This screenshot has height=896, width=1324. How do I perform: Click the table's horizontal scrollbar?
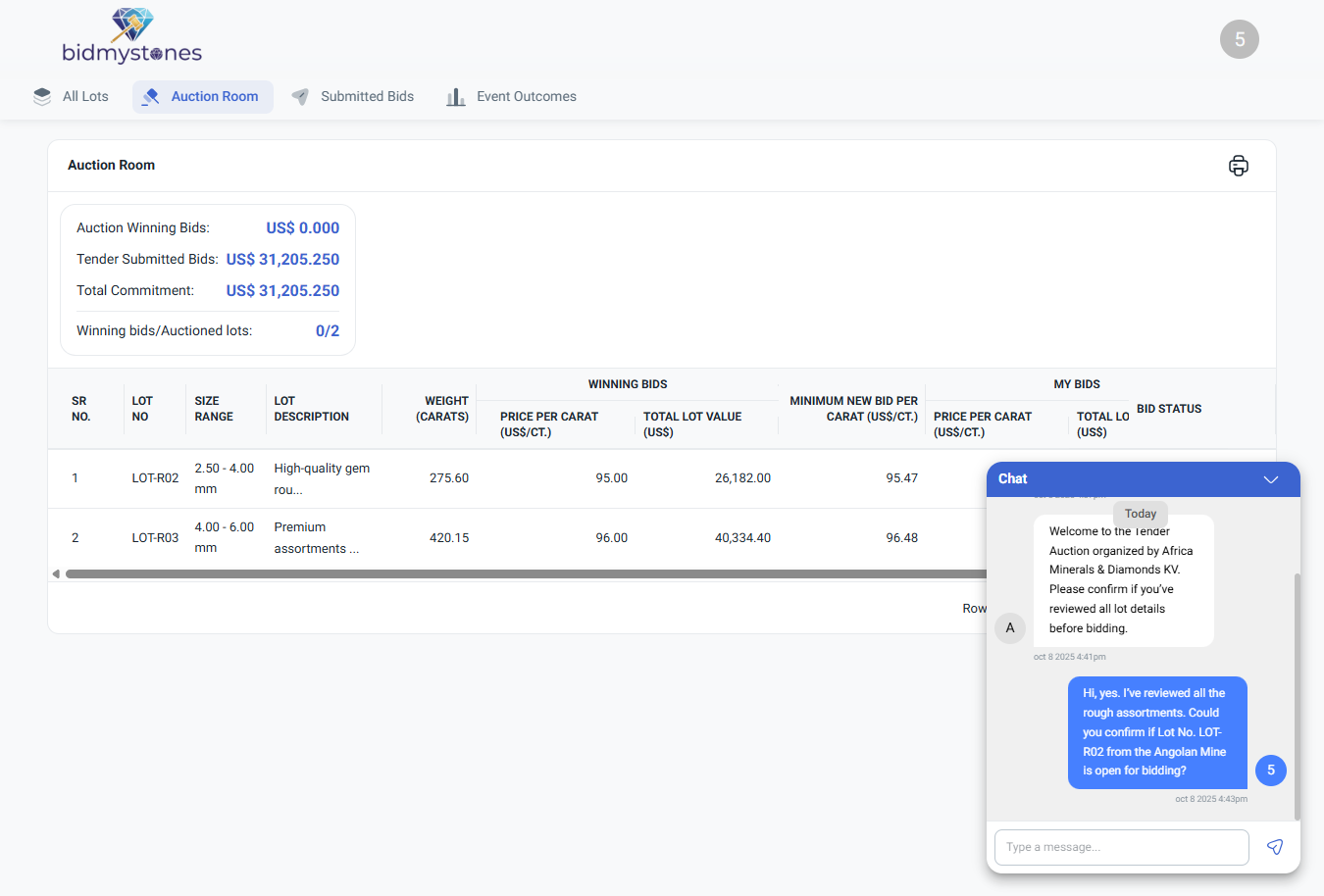[526, 573]
